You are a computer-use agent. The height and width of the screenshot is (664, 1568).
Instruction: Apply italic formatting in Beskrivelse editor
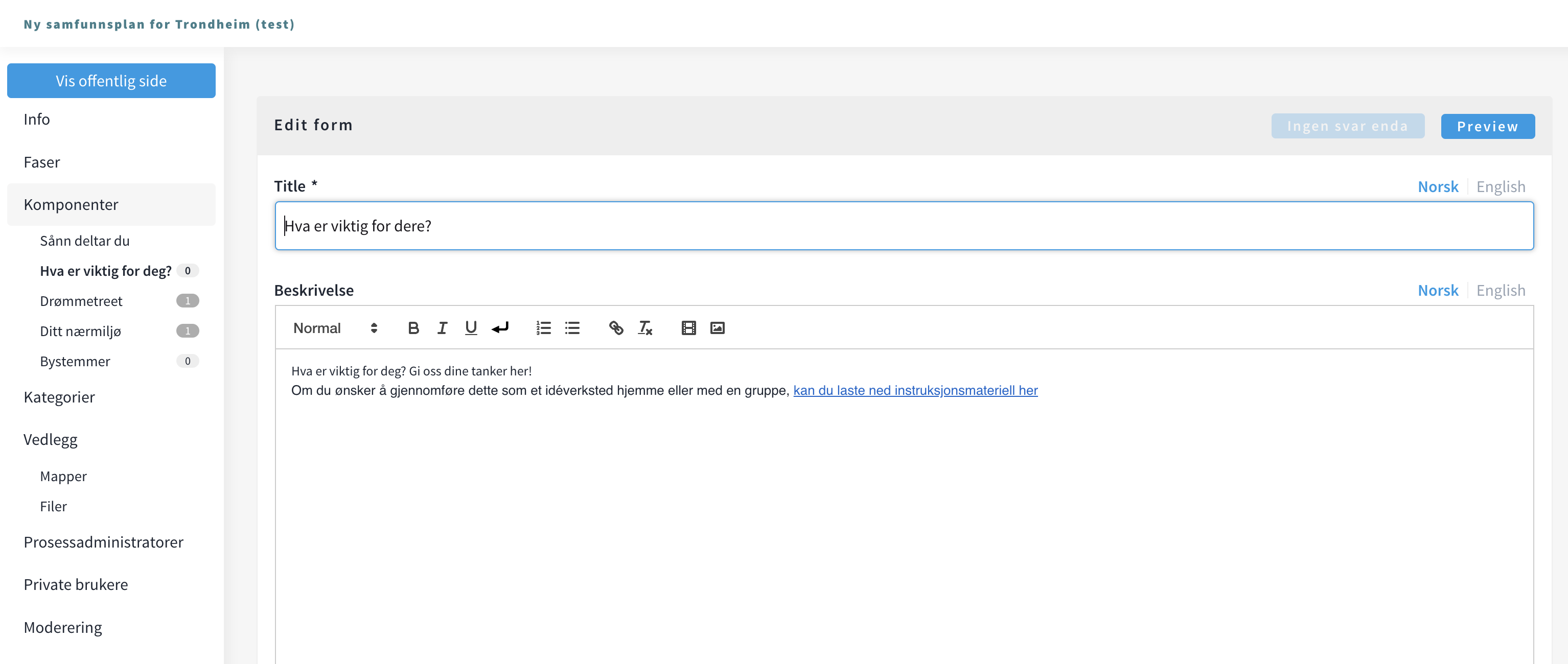[x=442, y=328]
